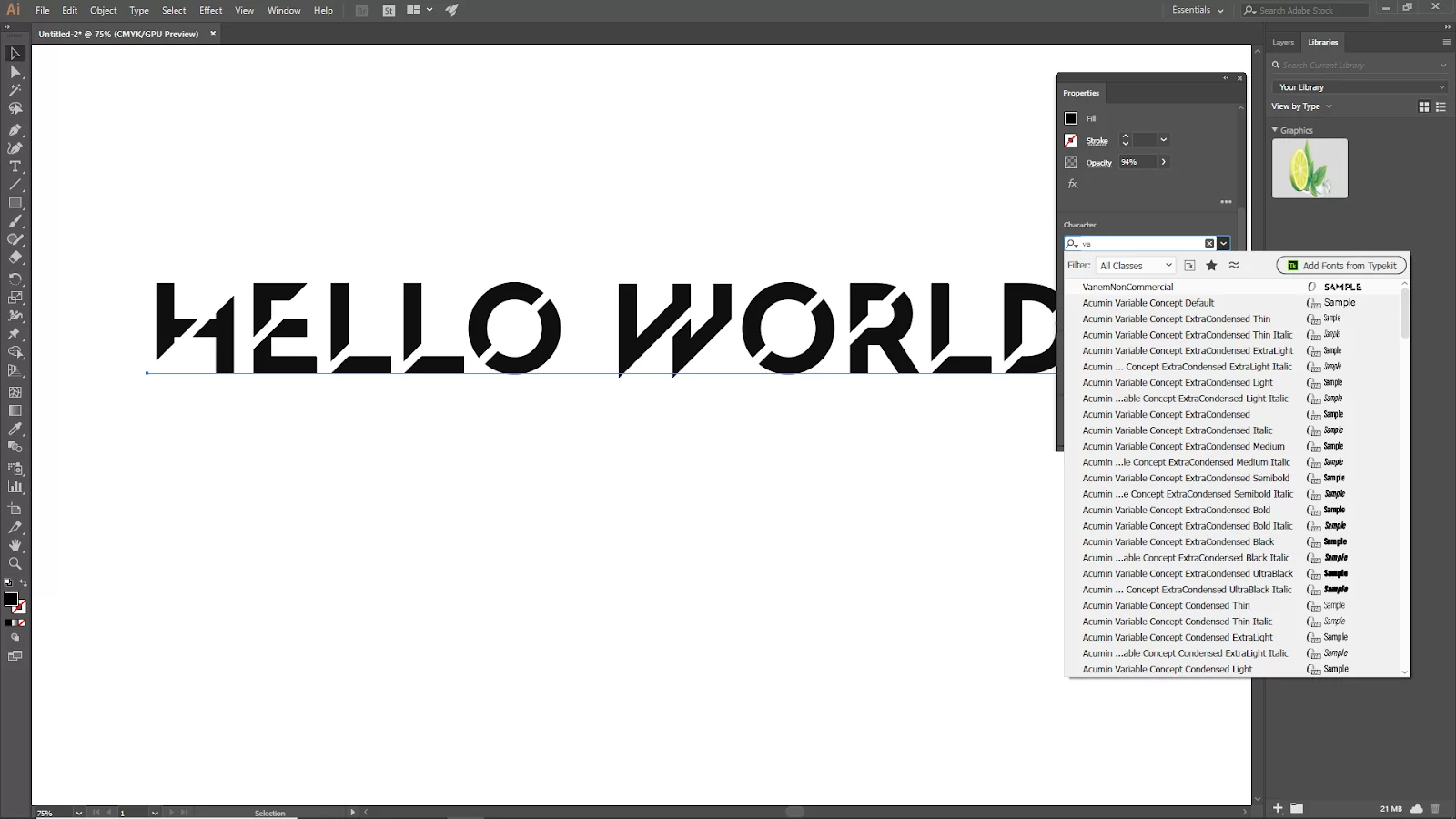Open the Your Library dropdown
Viewport: 1456px width, 819px height.
tap(1360, 87)
